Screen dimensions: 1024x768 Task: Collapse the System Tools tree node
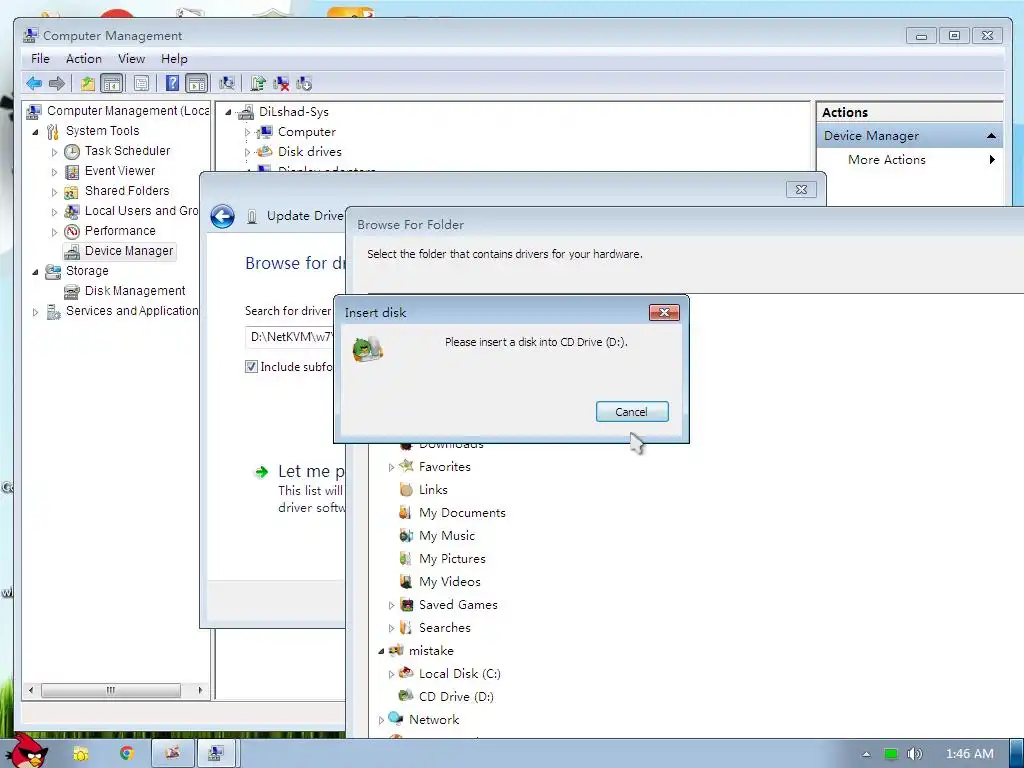coord(35,132)
